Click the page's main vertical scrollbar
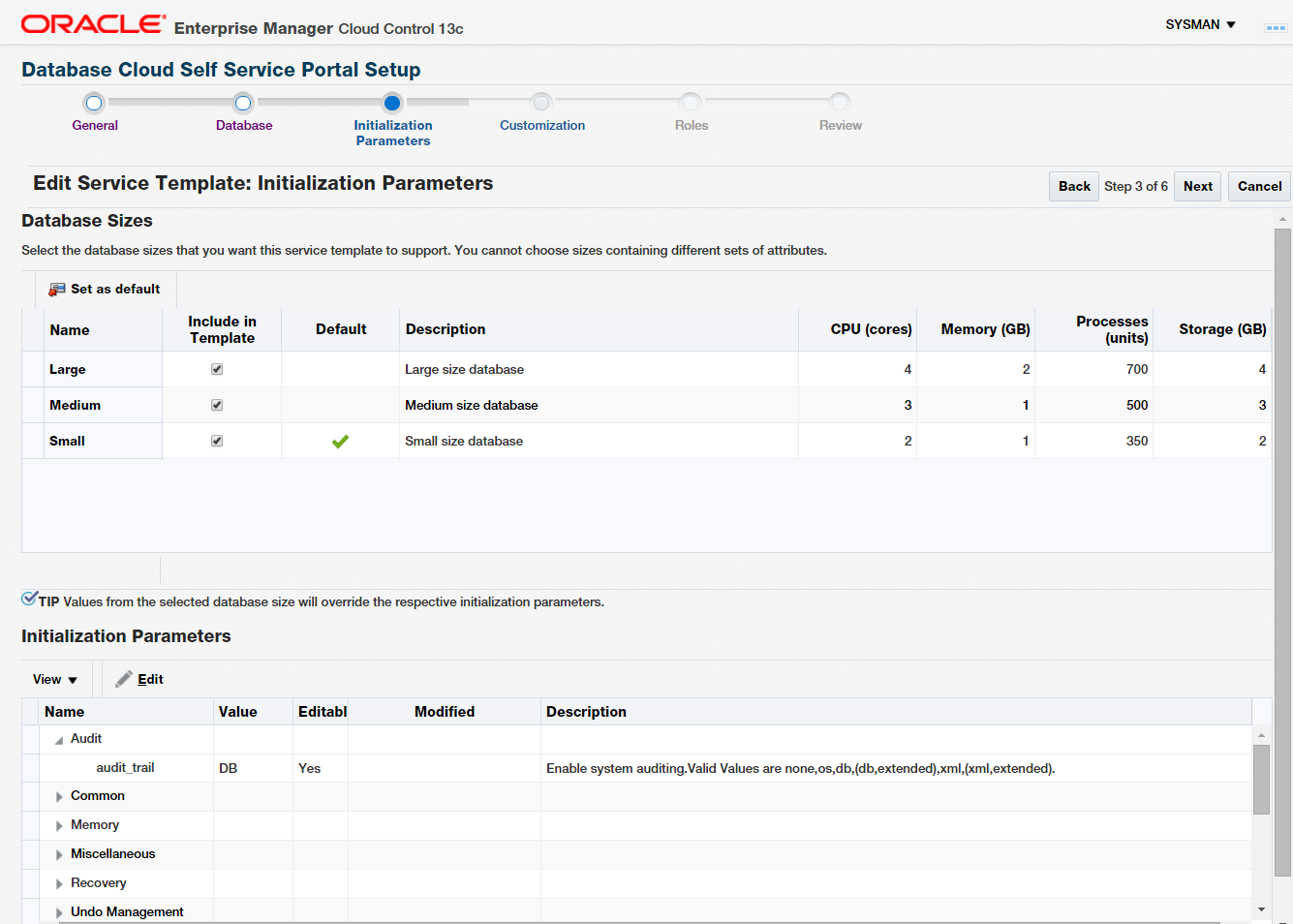The width and height of the screenshot is (1293, 924). tap(1282, 552)
